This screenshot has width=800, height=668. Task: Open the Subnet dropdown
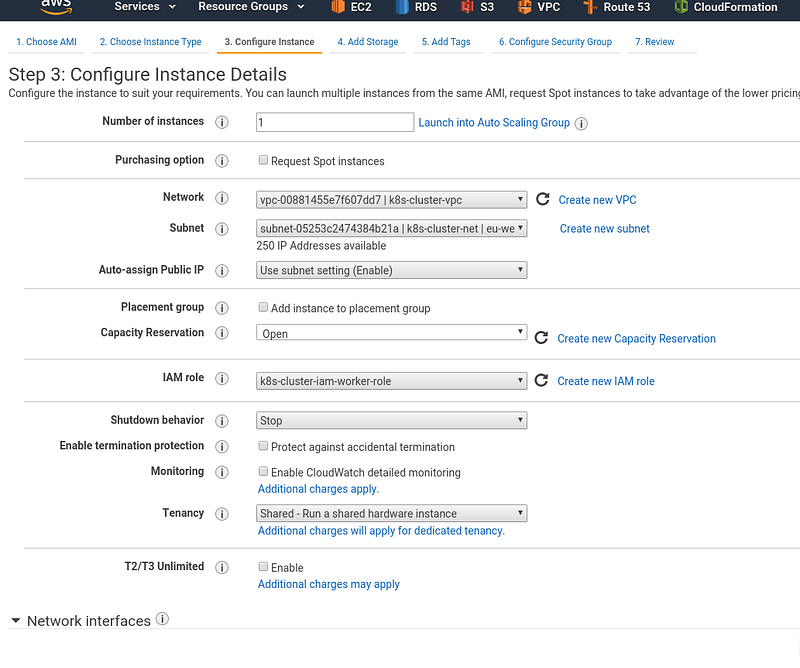point(391,228)
